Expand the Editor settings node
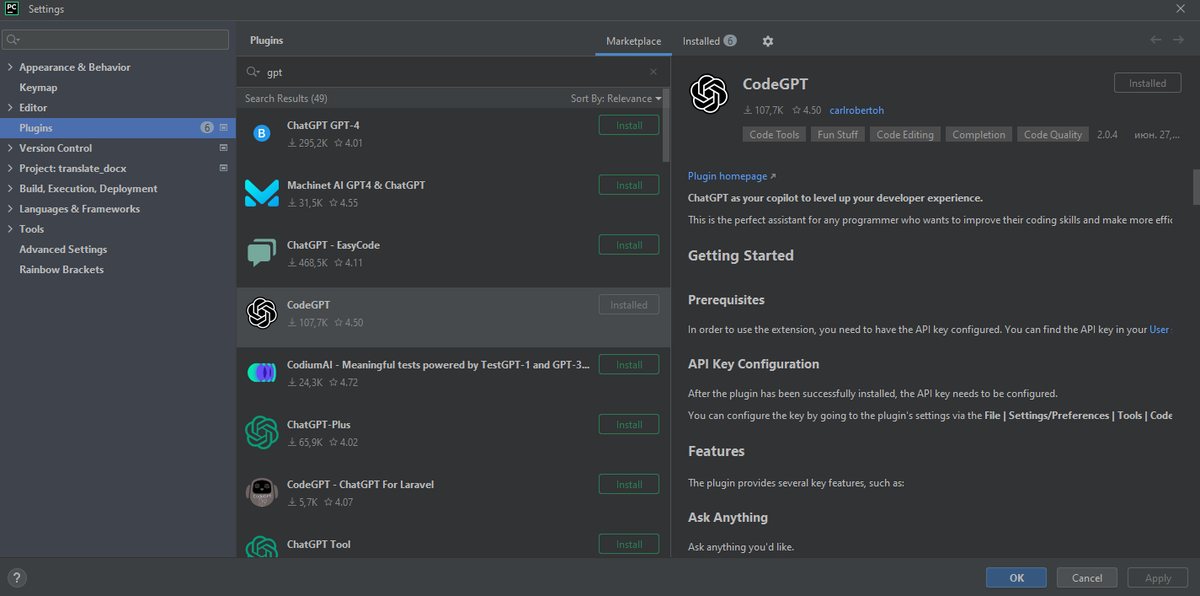Viewport: 1200px width, 596px height. click(10, 107)
